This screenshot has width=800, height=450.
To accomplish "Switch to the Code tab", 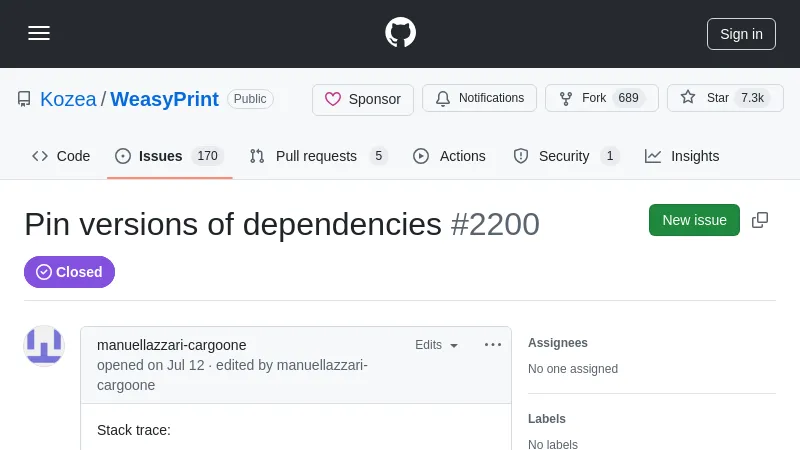I will (x=61, y=156).
